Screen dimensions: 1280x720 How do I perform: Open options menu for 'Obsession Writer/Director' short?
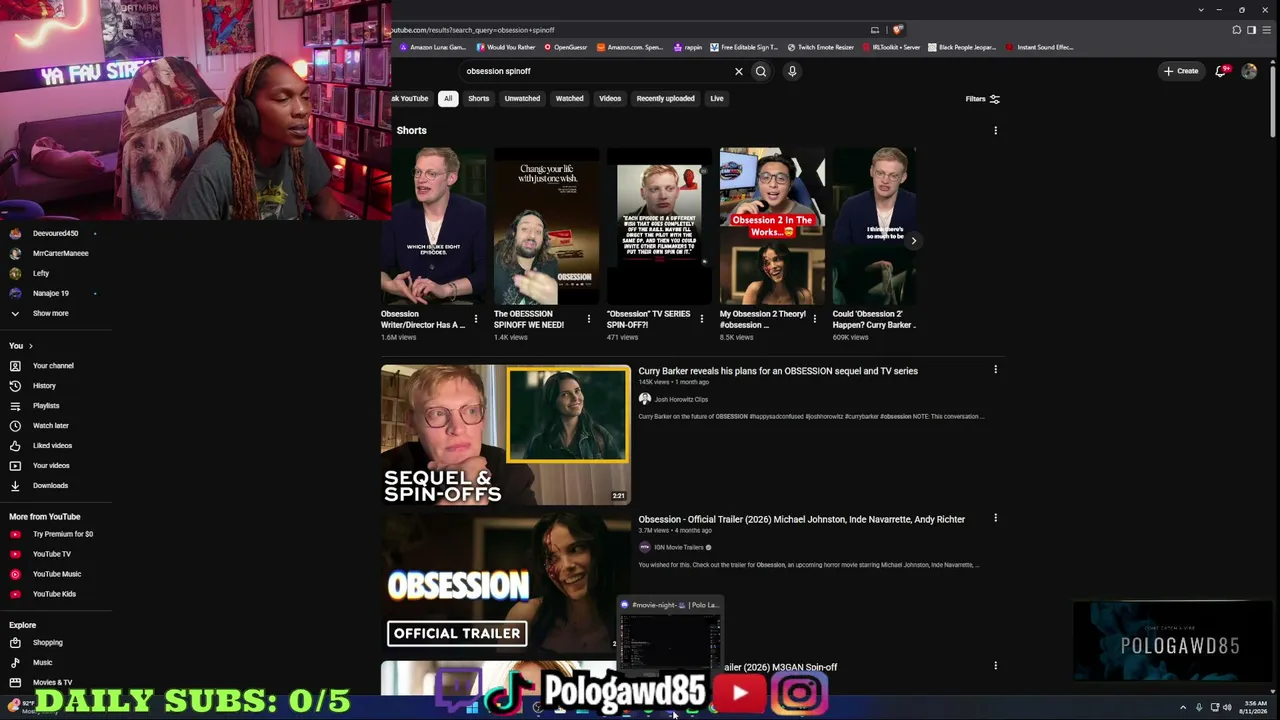click(x=476, y=319)
